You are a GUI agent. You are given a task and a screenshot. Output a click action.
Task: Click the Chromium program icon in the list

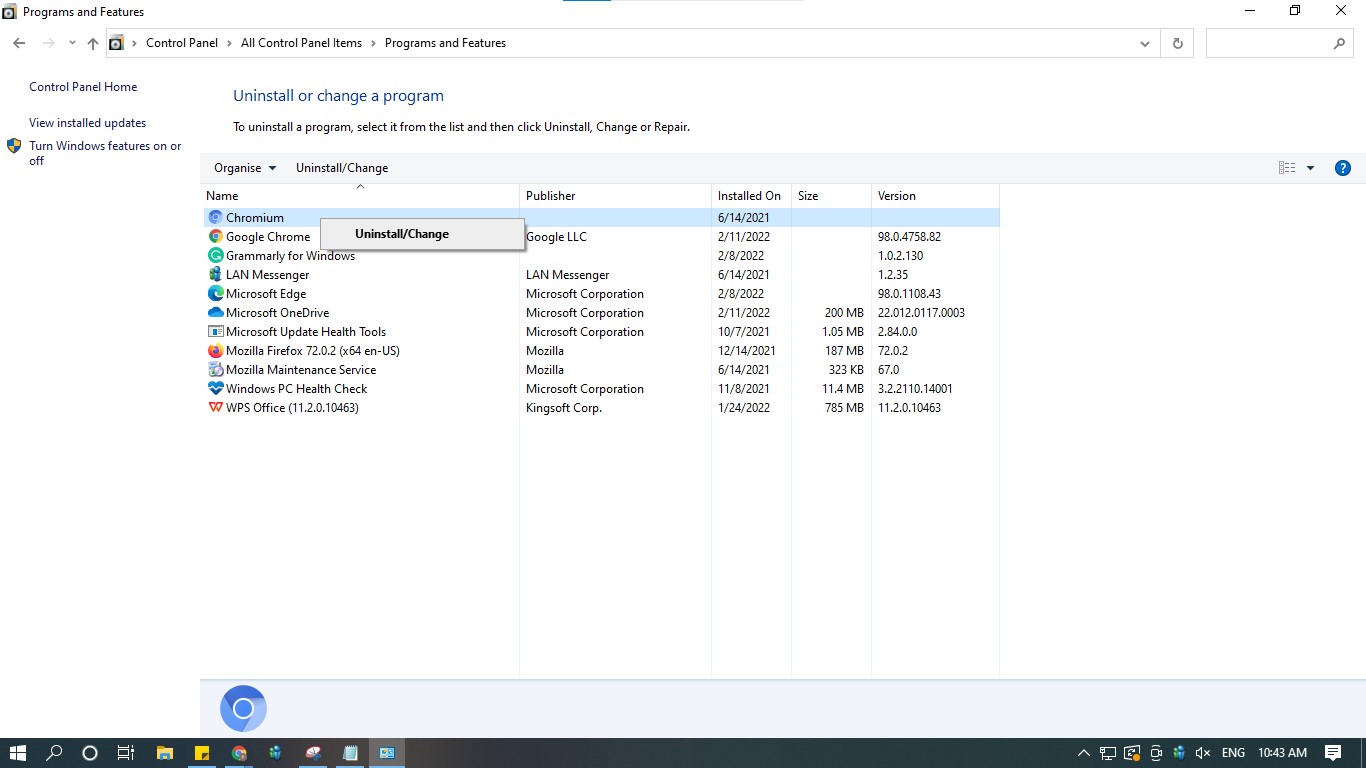[215, 218]
